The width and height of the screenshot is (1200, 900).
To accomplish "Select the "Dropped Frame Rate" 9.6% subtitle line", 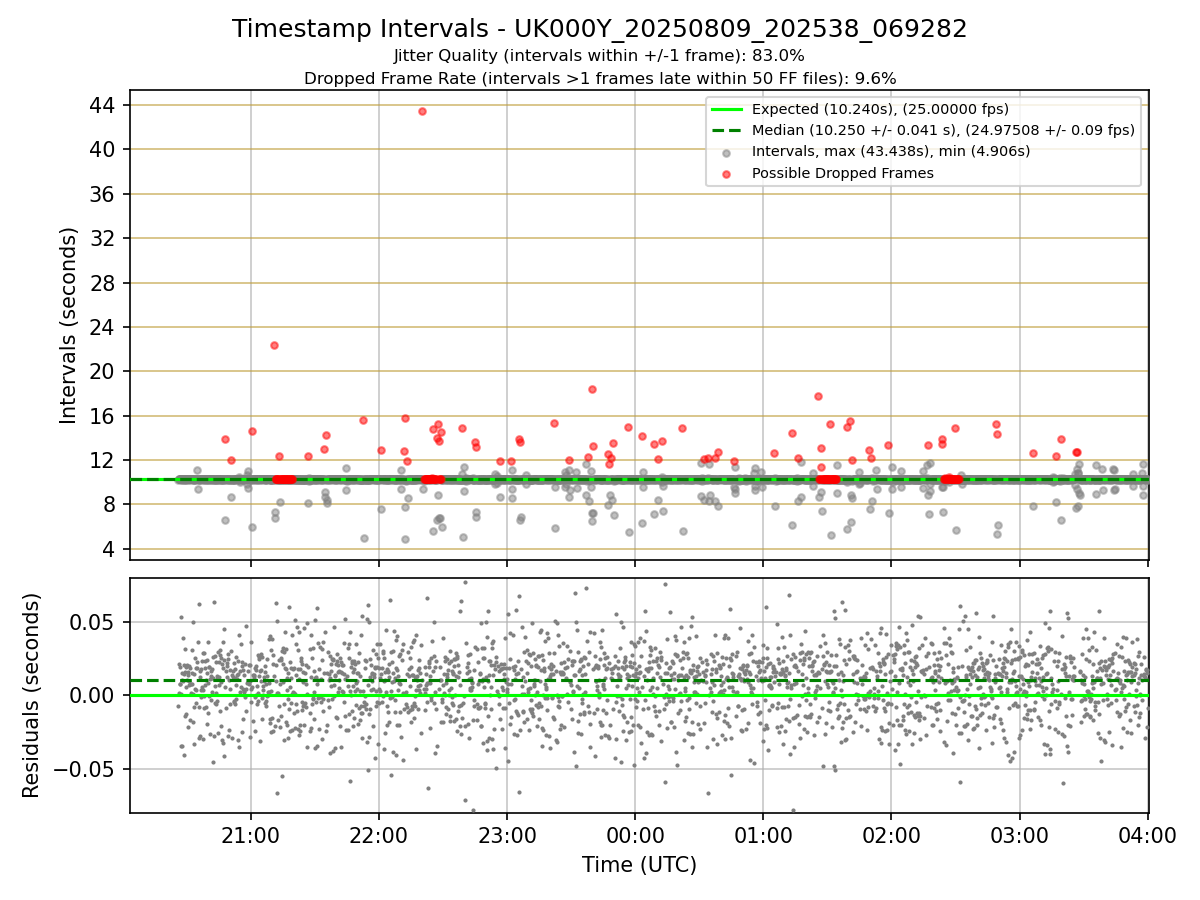I will pos(600,78).
